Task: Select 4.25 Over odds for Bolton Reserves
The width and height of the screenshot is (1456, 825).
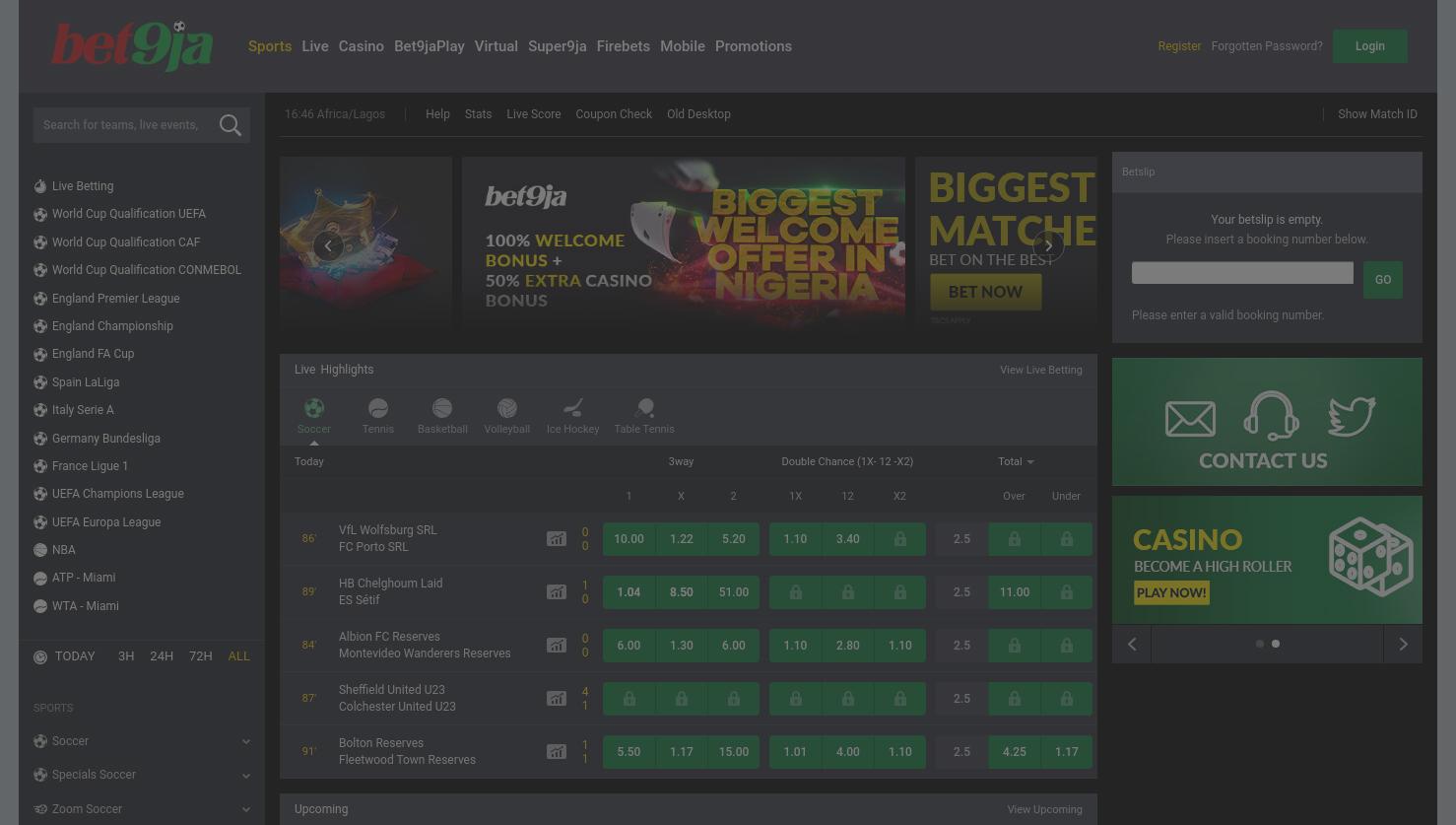Action: pyautogui.click(x=1014, y=752)
